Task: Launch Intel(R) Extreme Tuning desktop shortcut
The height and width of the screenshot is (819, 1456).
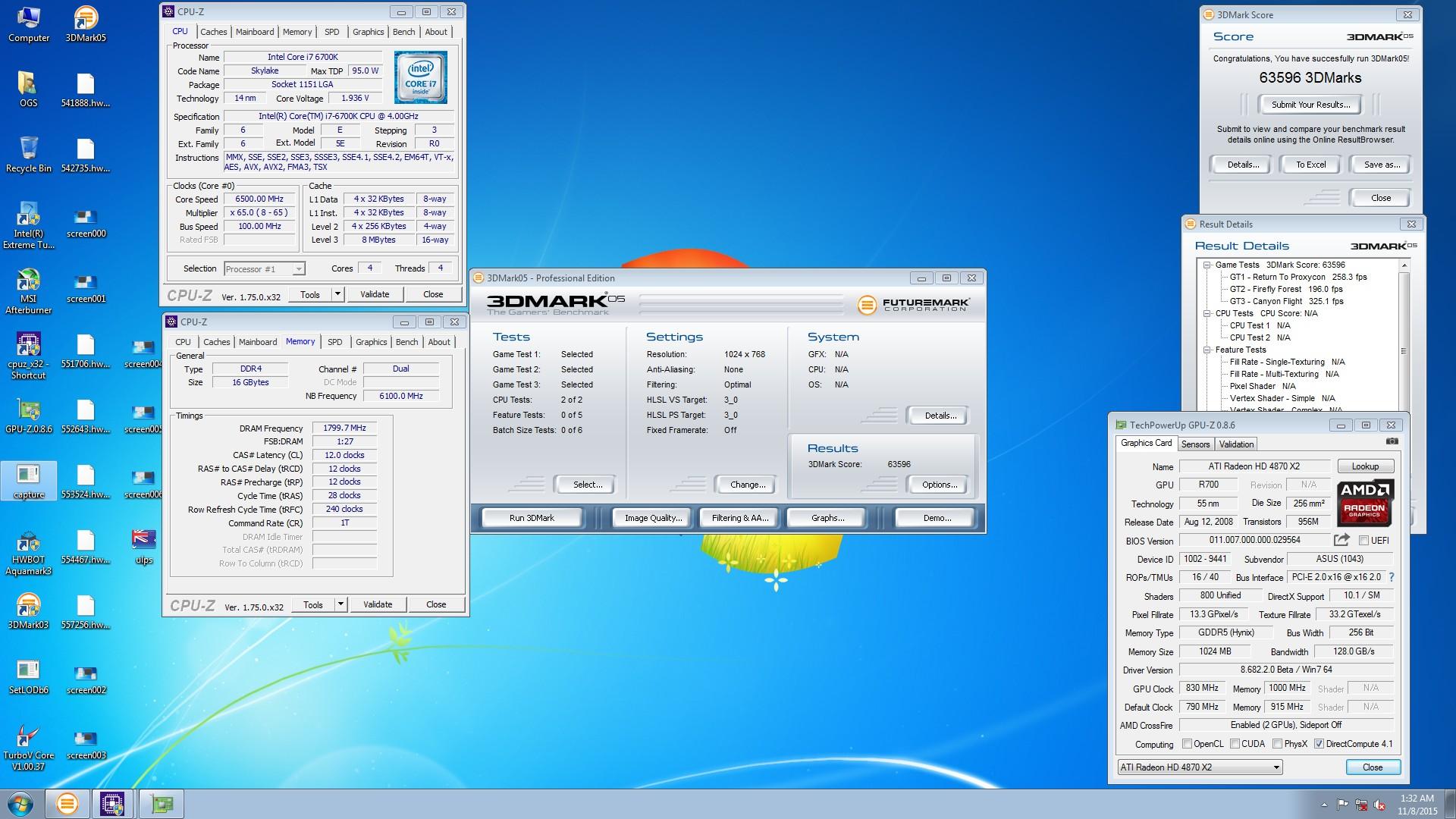Action: [x=28, y=226]
